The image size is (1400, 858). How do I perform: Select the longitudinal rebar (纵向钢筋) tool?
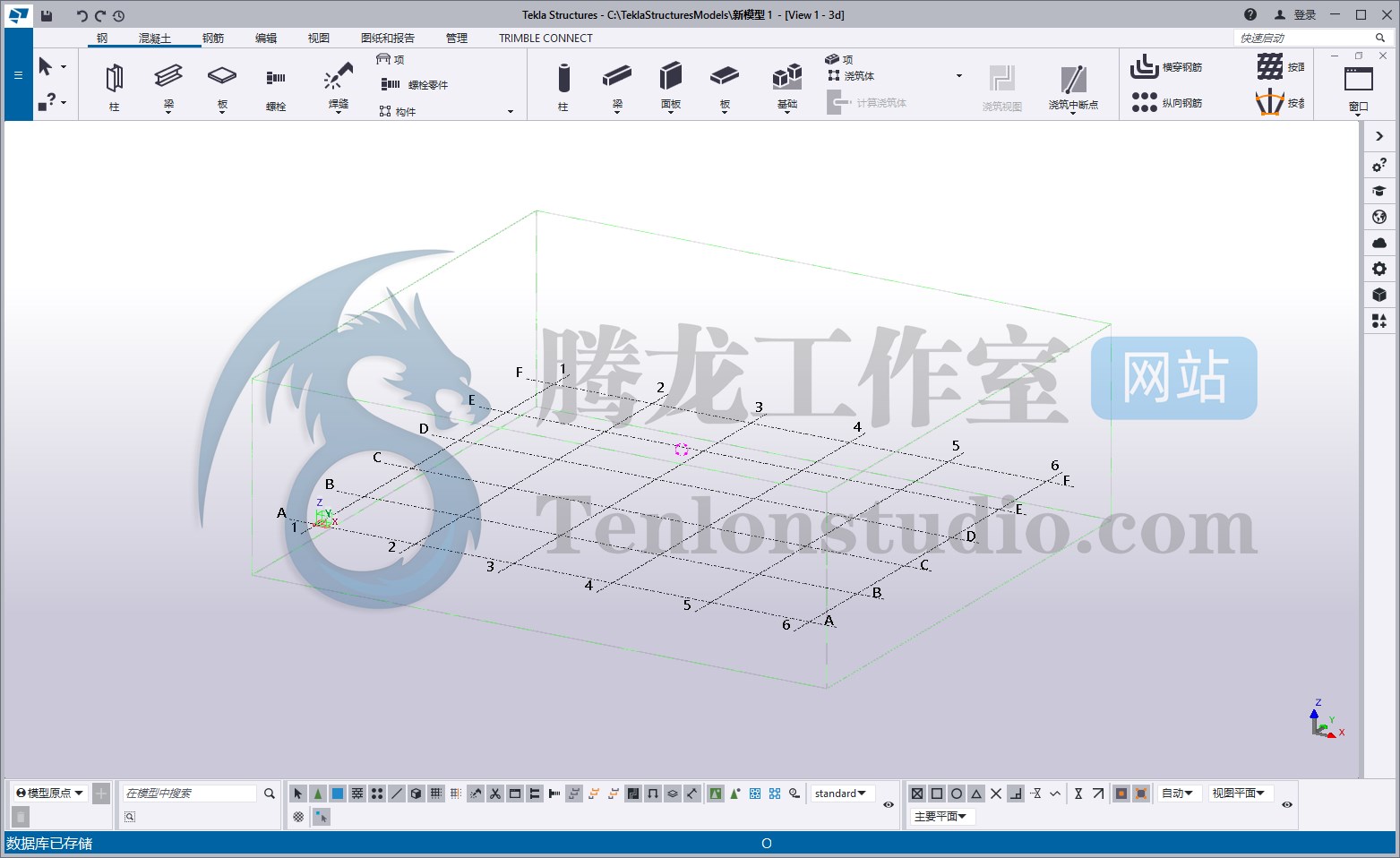pos(1166,103)
